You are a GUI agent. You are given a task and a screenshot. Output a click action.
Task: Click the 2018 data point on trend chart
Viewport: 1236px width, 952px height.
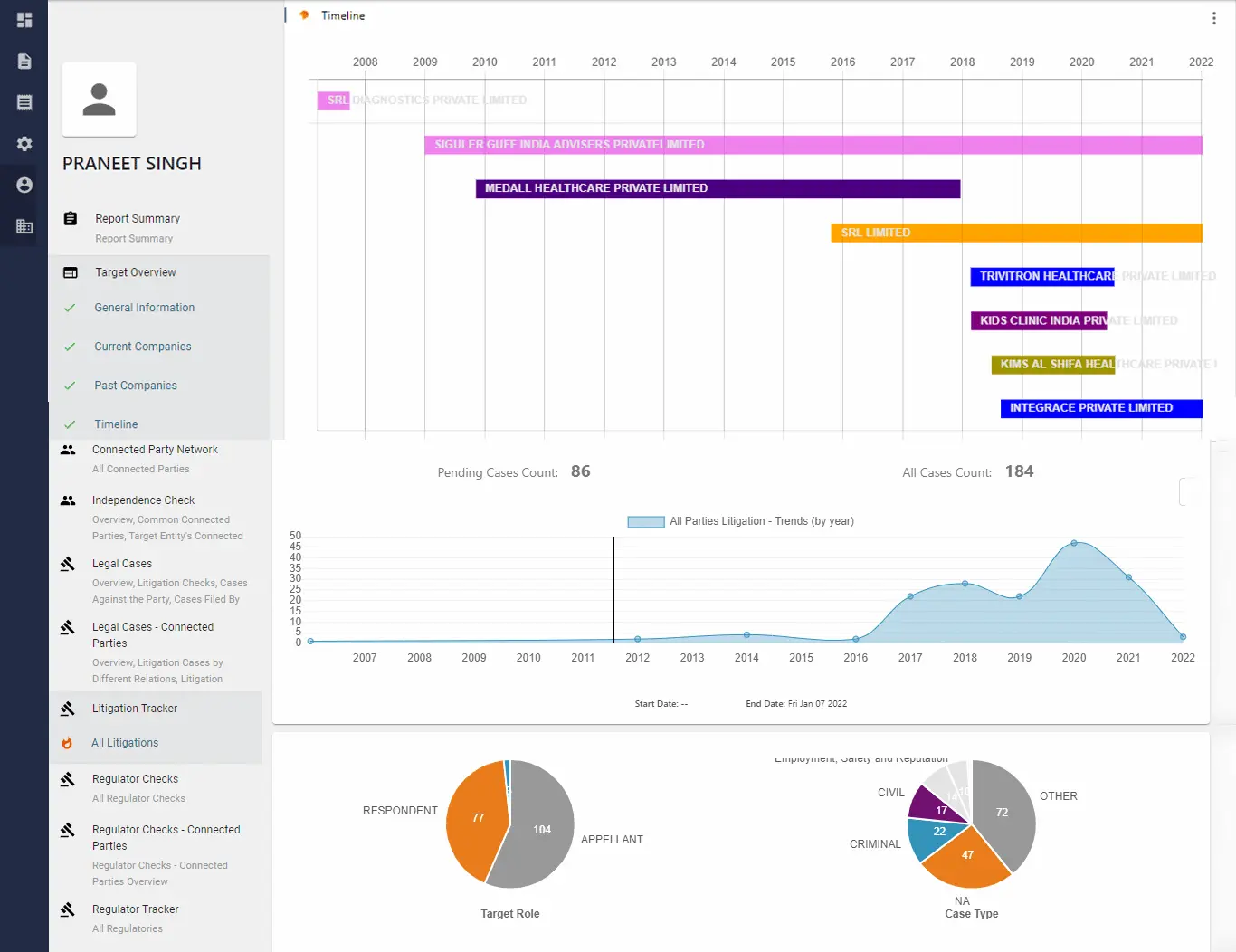[x=965, y=584]
